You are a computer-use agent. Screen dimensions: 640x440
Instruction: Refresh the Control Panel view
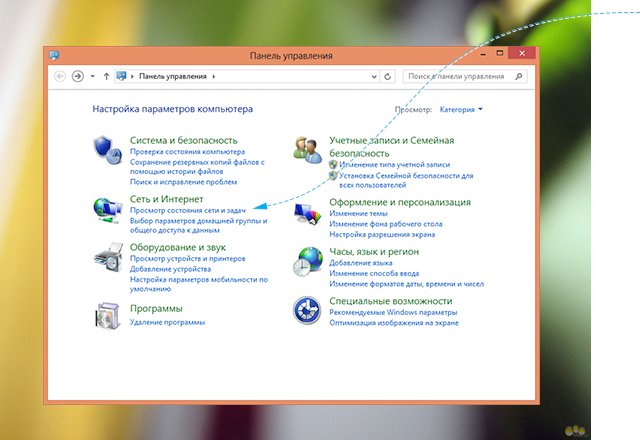[x=387, y=76]
